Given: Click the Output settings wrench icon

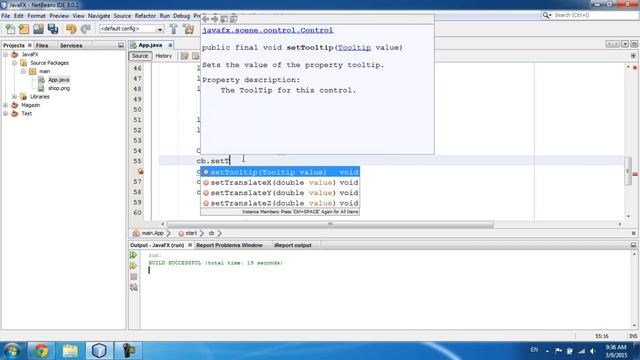Looking at the screenshot, I should point(133,287).
